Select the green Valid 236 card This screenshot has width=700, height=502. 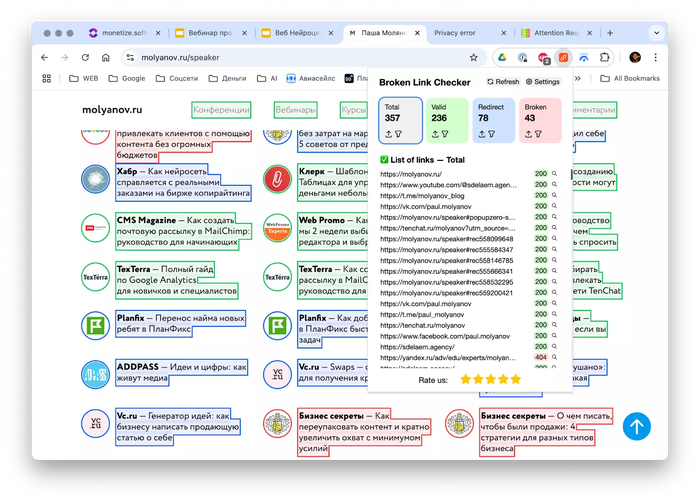click(447, 121)
